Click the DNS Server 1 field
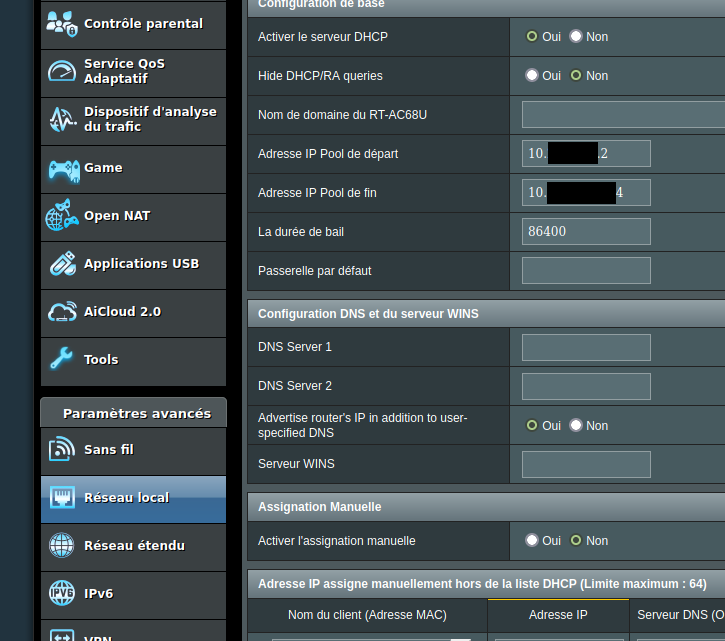Viewport: 725px width, 641px height. coord(586,347)
